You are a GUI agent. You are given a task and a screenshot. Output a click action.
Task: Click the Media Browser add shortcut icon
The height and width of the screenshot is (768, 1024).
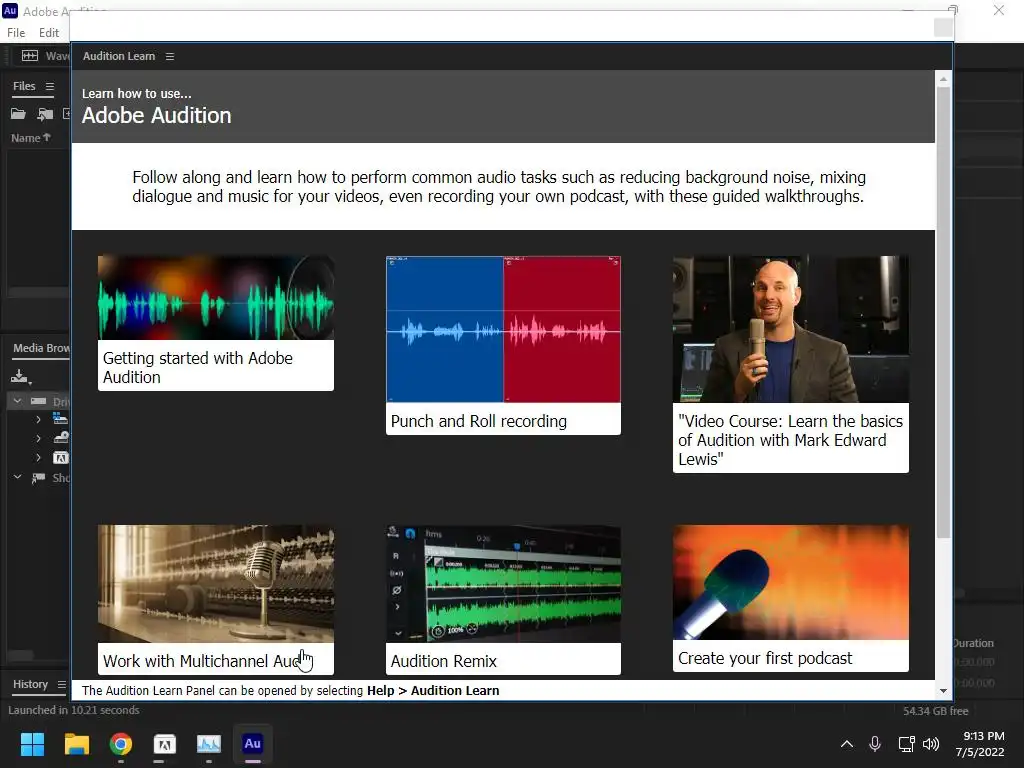coord(20,377)
